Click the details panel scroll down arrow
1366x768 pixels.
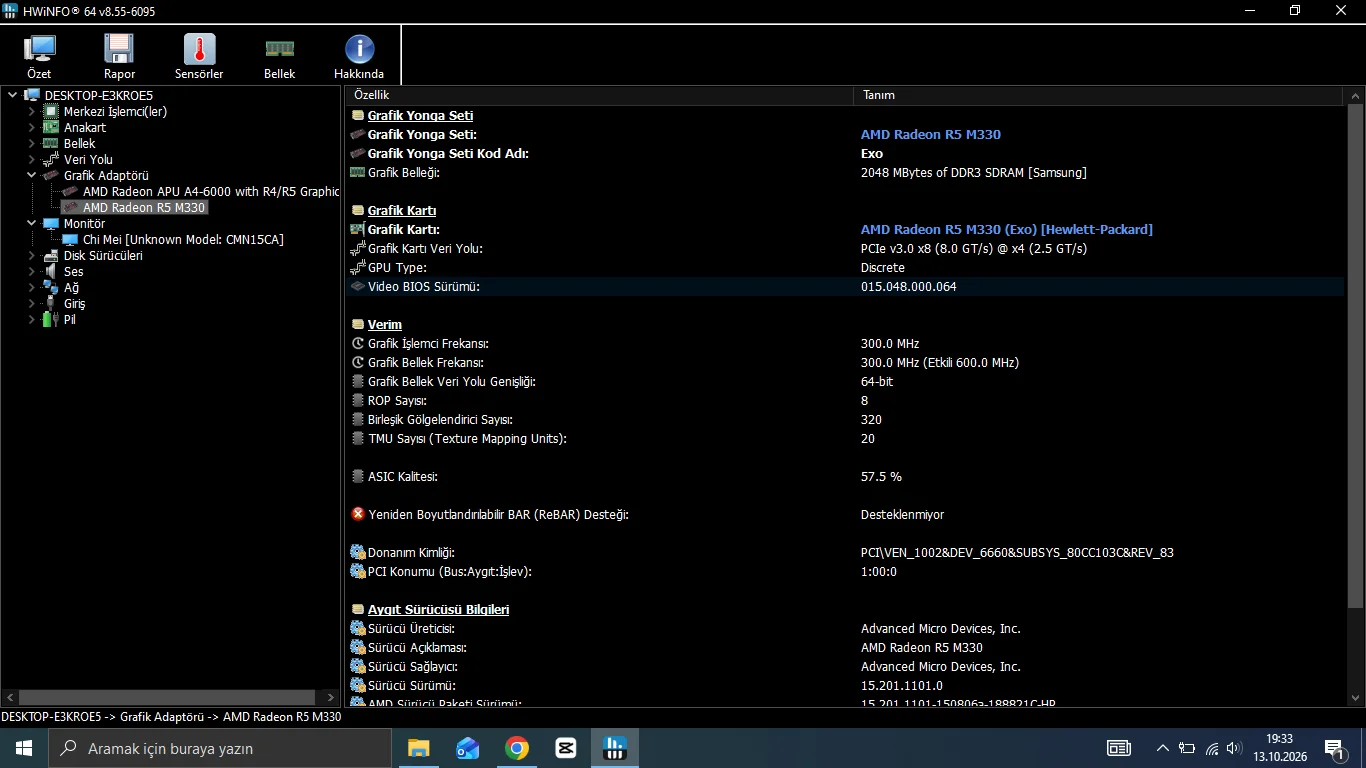tap(1356, 698)
